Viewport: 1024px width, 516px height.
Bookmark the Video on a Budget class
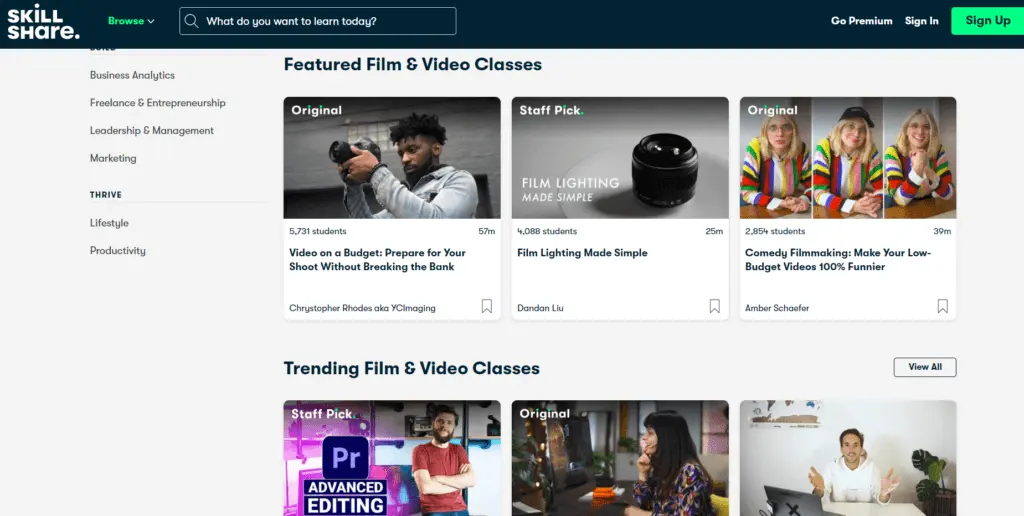(487, 306)
